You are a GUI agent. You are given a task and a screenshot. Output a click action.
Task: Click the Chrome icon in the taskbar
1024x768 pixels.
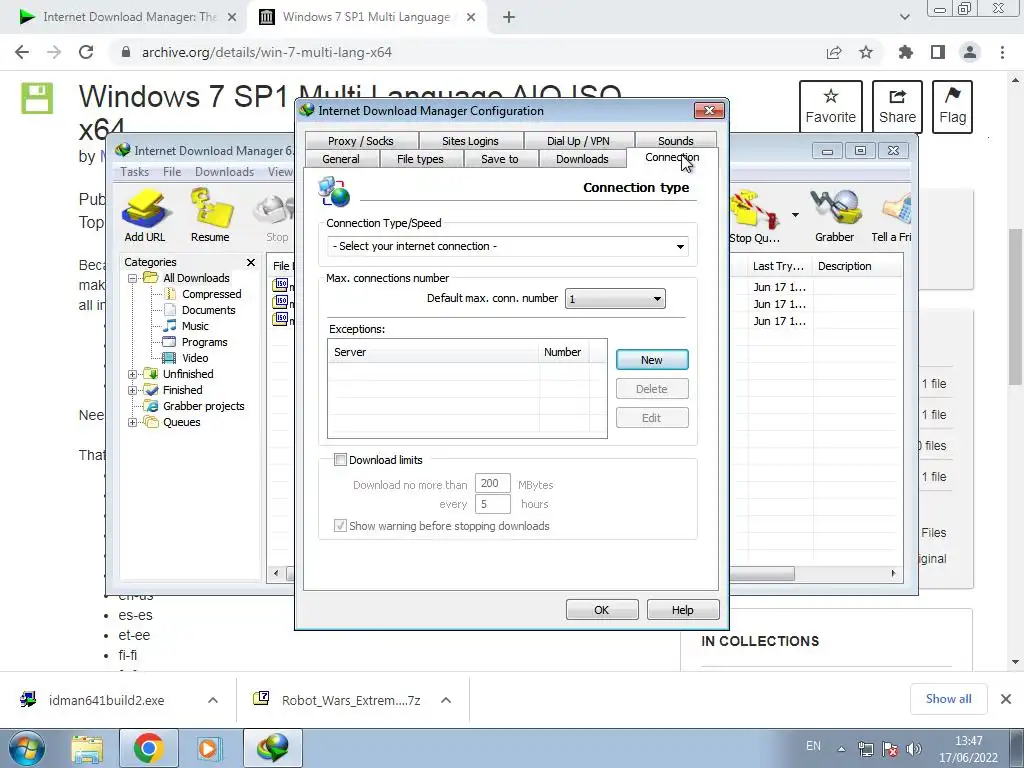click(148, 748)
